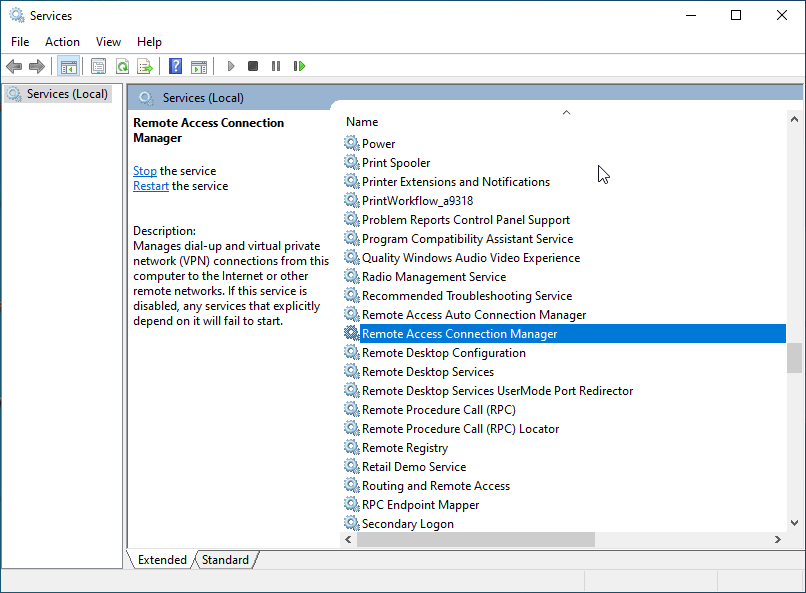Open the File menu
The height and width of the screenshot is (593, 806).
pyautogui.click(x=20, y=42)
